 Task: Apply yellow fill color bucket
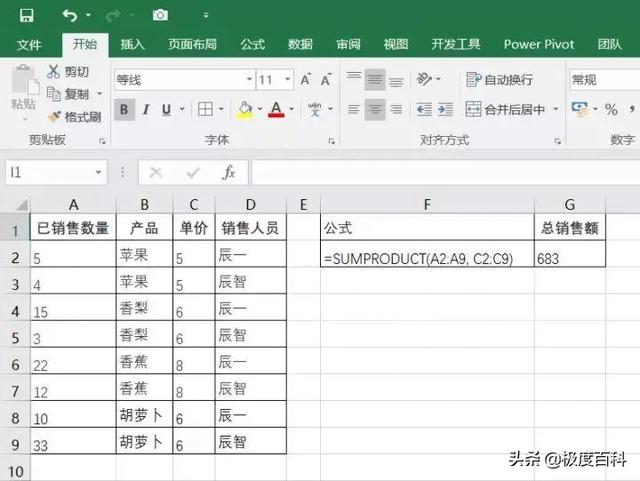244,109
